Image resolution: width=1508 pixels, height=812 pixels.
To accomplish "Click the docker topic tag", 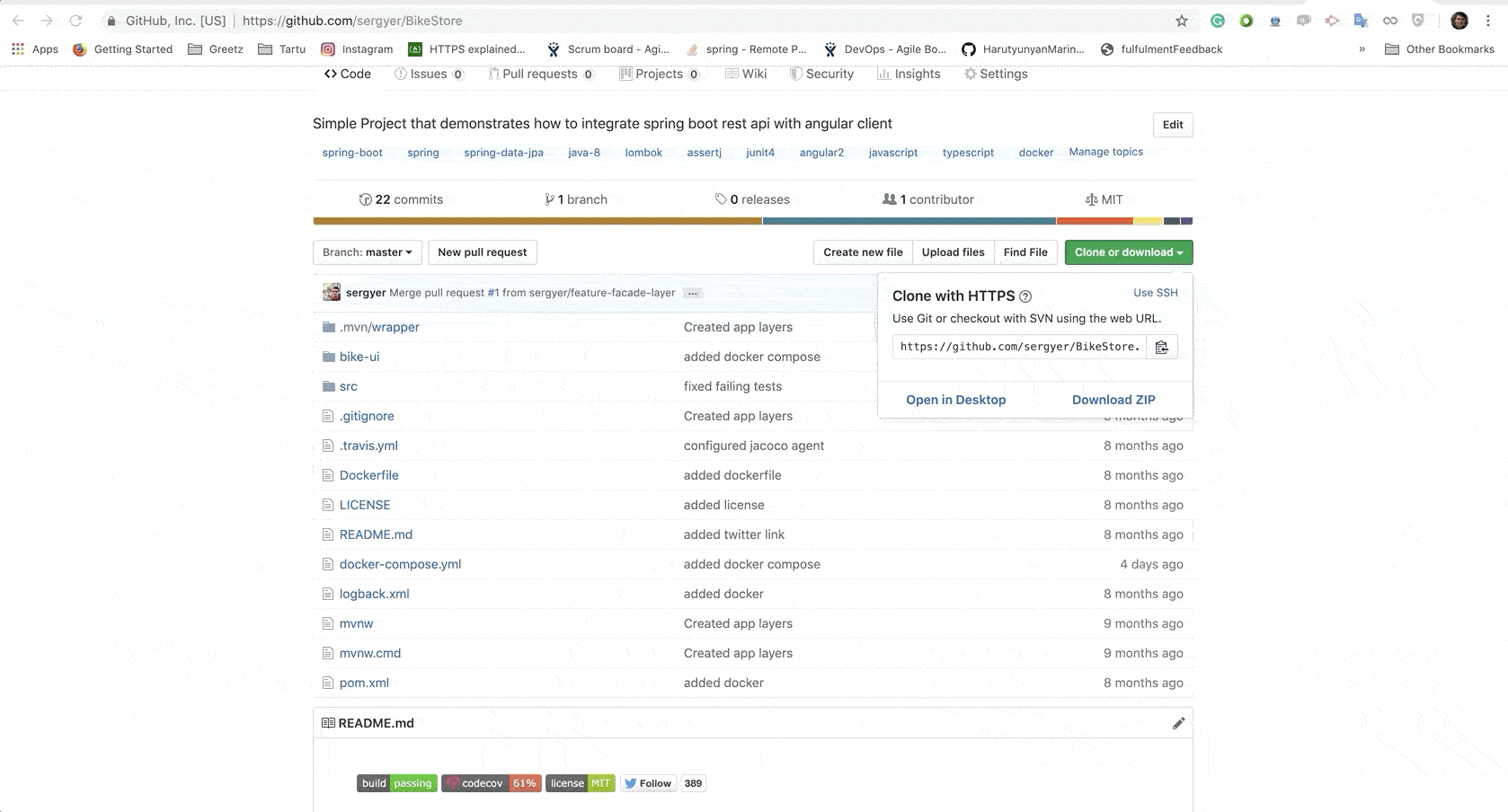I will tap(1036, 153).
